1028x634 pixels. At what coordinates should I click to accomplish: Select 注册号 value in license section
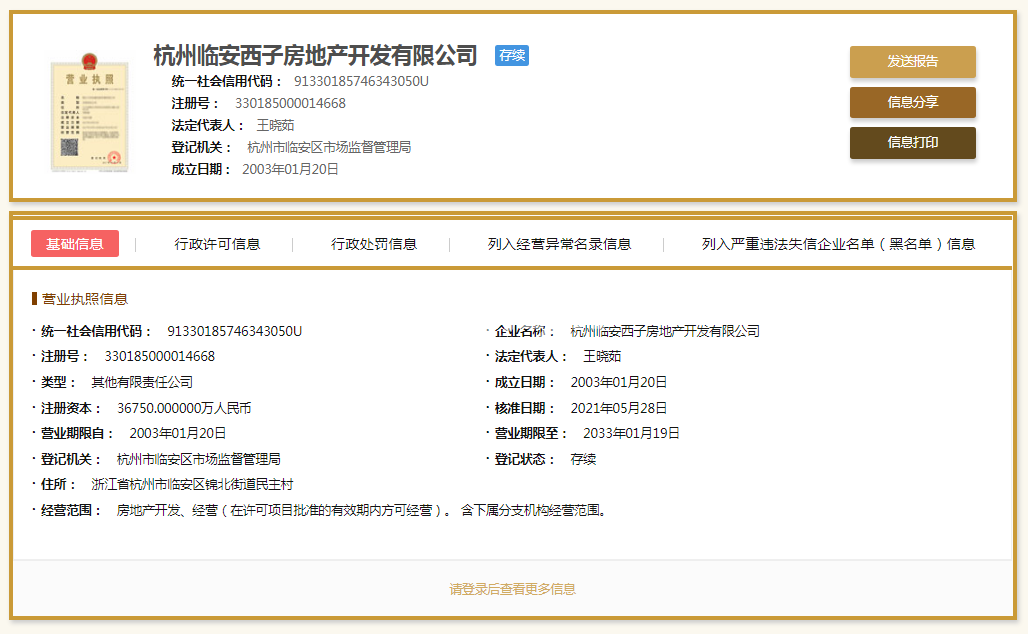[160, 357]
